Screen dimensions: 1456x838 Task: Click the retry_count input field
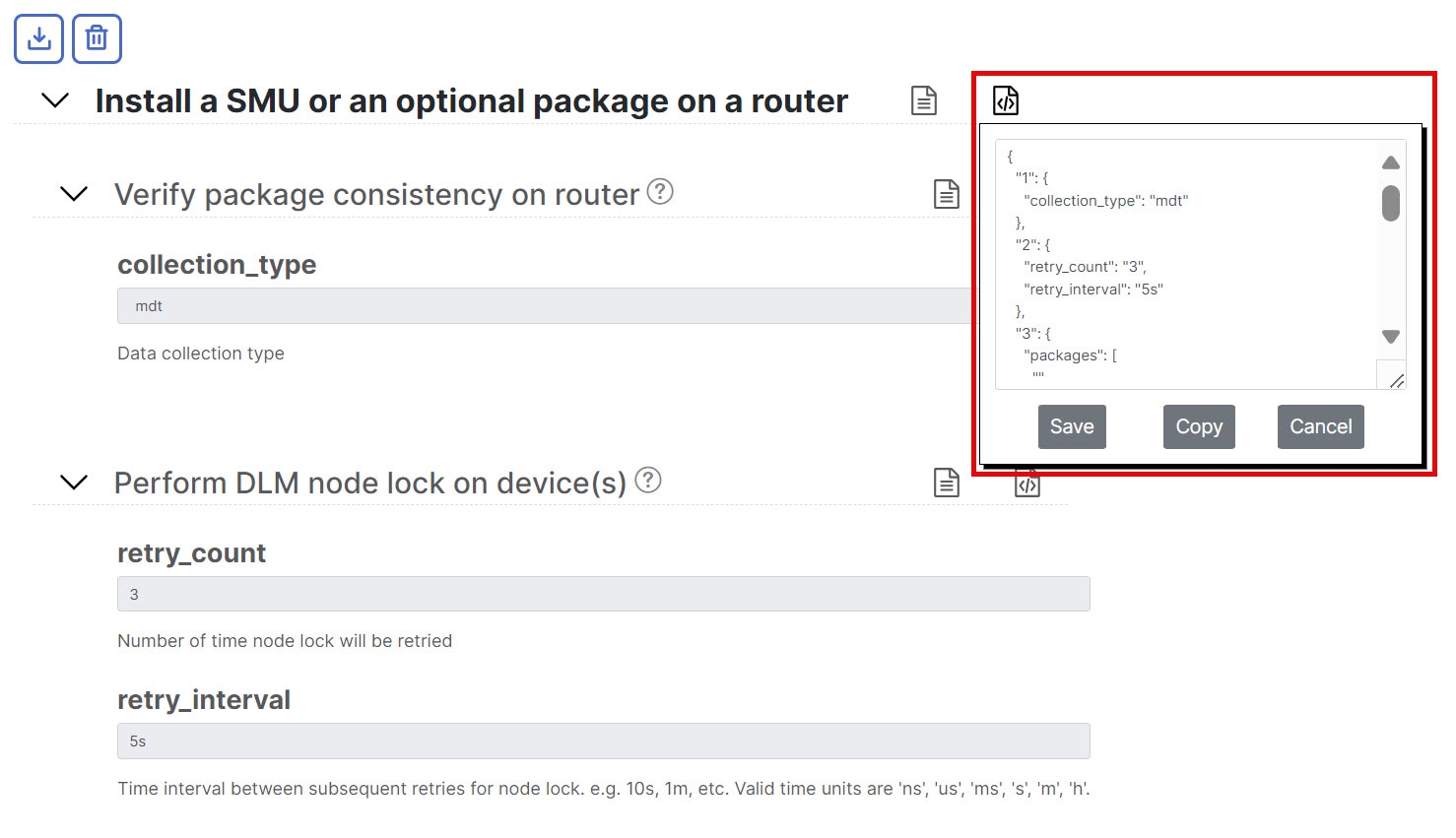click(x=604, y=594)
